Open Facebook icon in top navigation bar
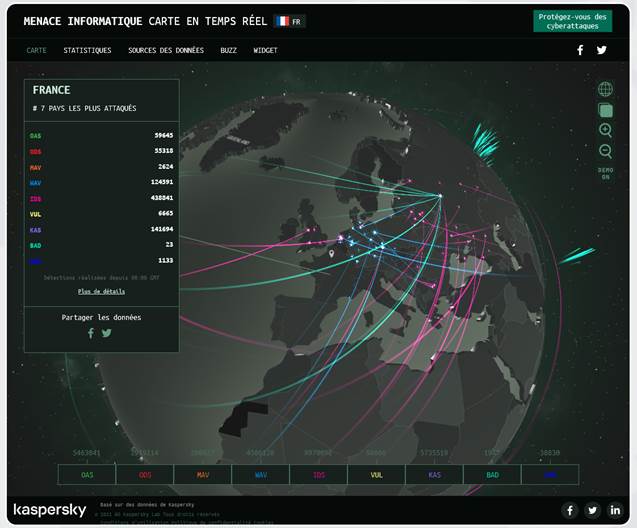Screen dimensions: 637x528 click(x=580, y=50)
